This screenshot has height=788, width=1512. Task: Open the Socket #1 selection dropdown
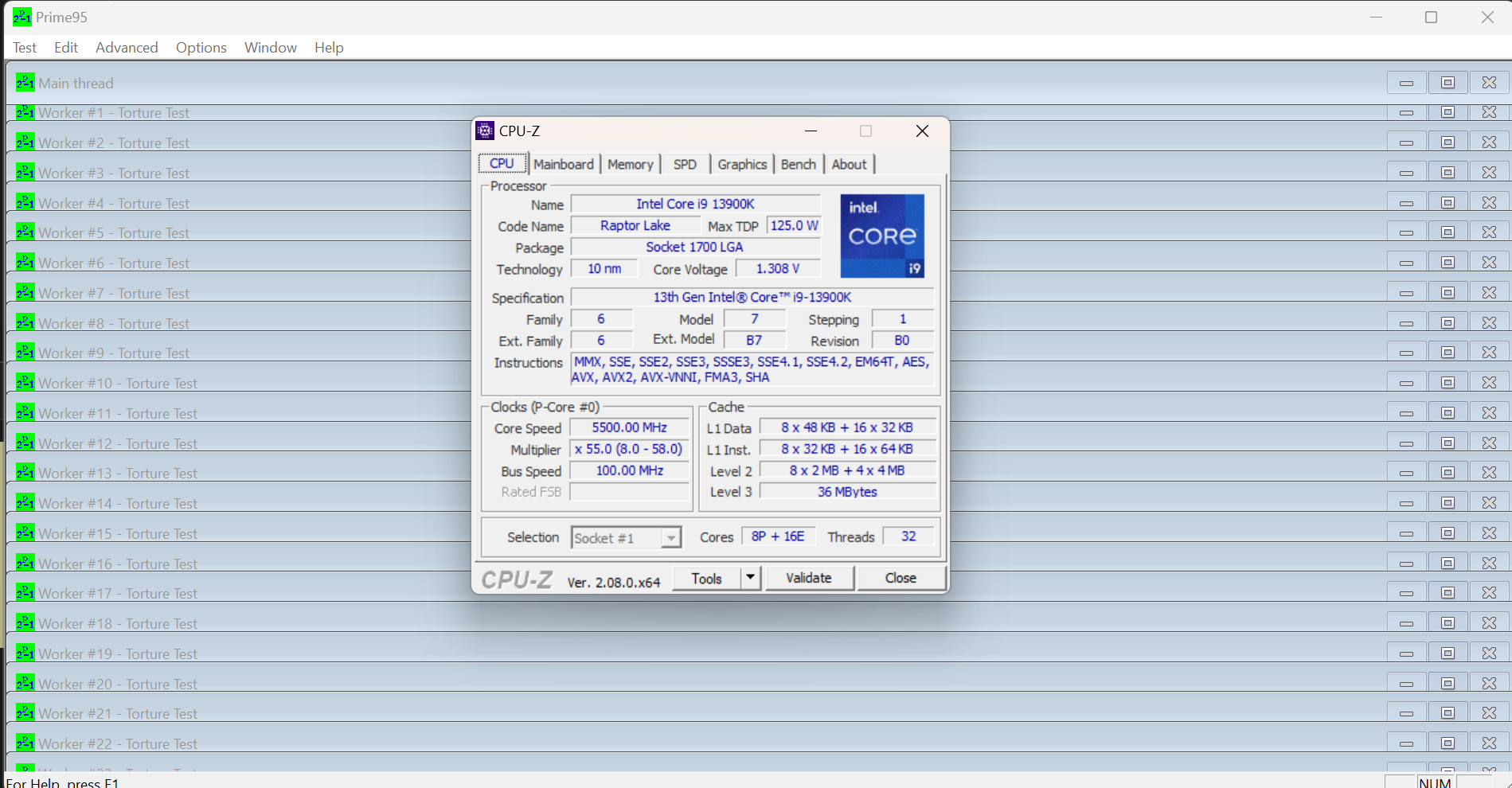point(626,538)
